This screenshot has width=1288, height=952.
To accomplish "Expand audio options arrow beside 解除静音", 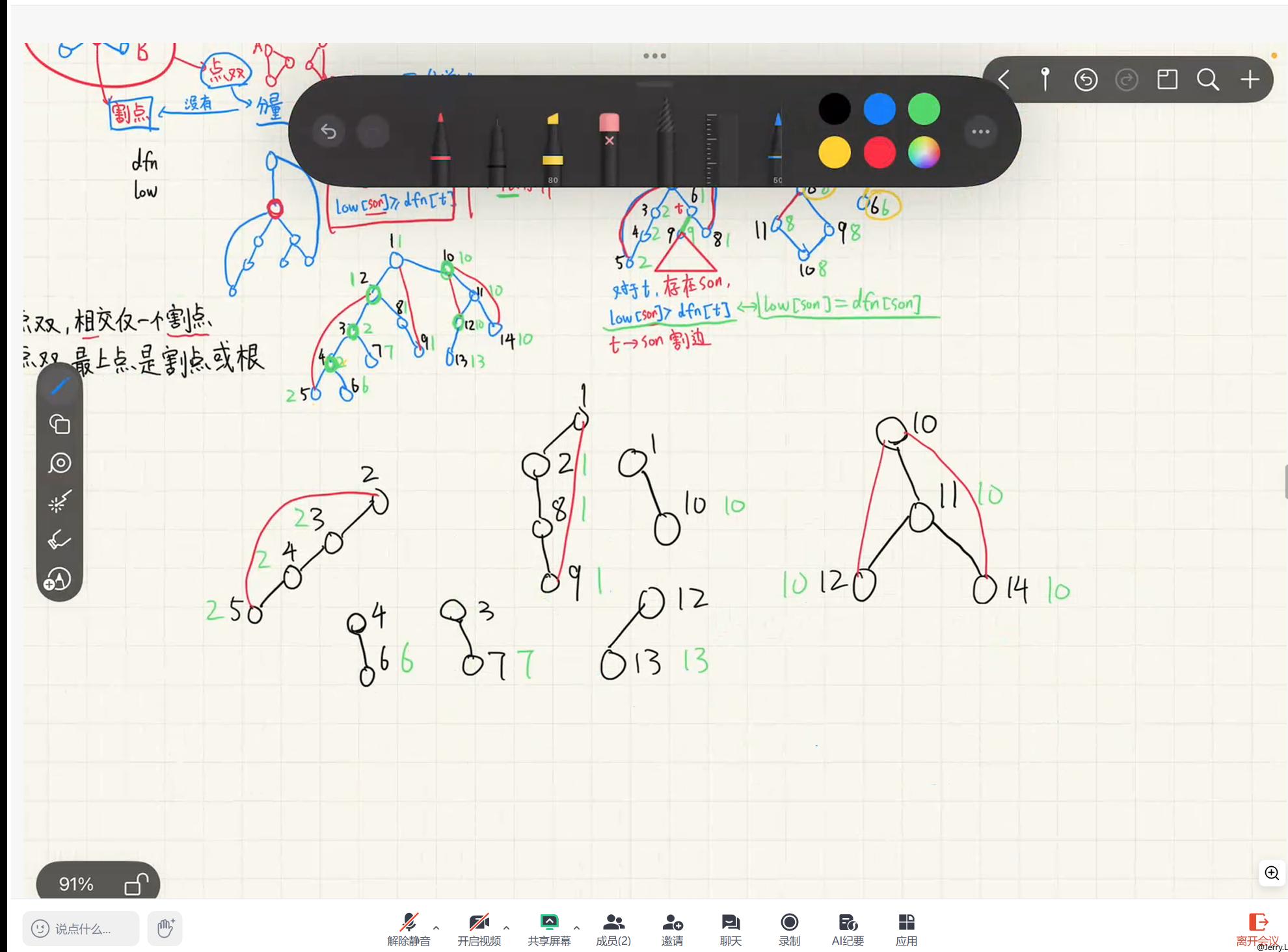I will 436,928.
